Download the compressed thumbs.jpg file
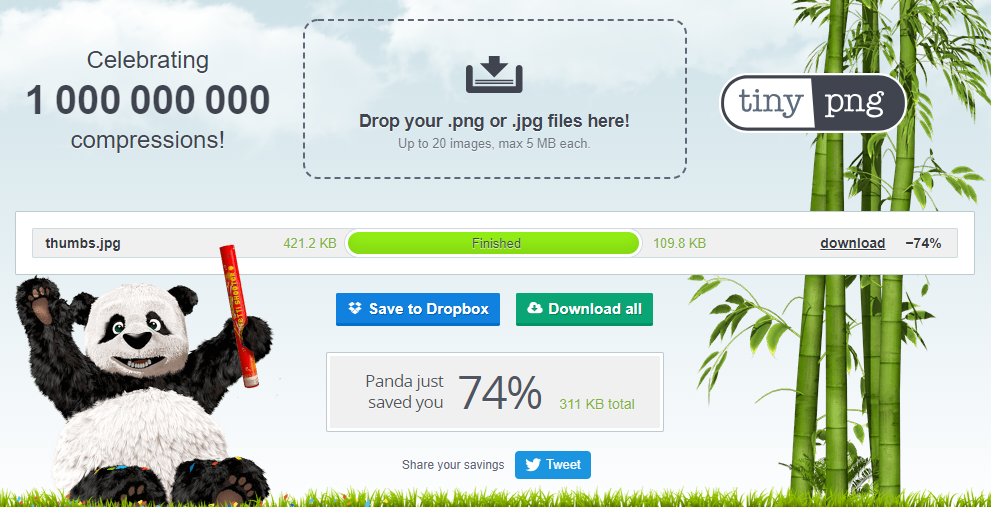 853,243
